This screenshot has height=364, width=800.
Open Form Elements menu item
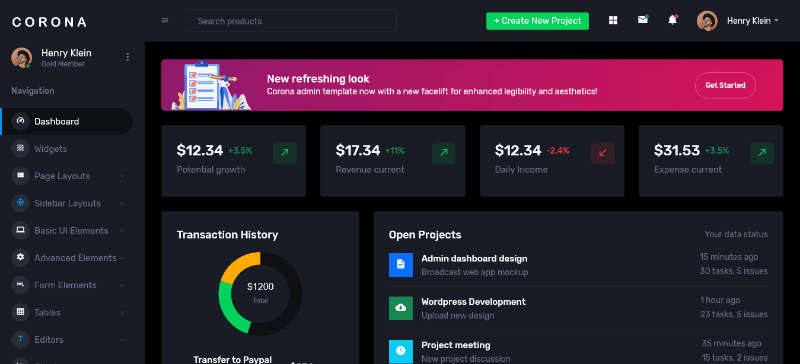click(x=66, y=285)
